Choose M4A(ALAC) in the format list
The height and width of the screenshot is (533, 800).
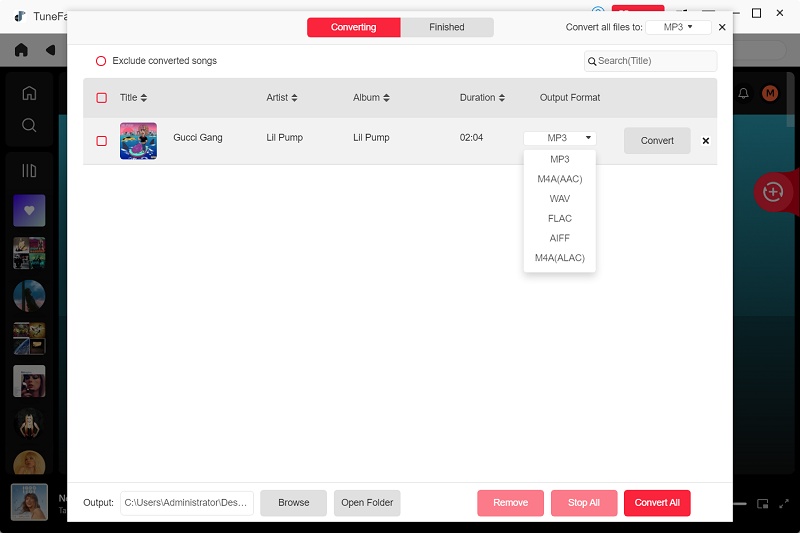click(x=560, y=258)
